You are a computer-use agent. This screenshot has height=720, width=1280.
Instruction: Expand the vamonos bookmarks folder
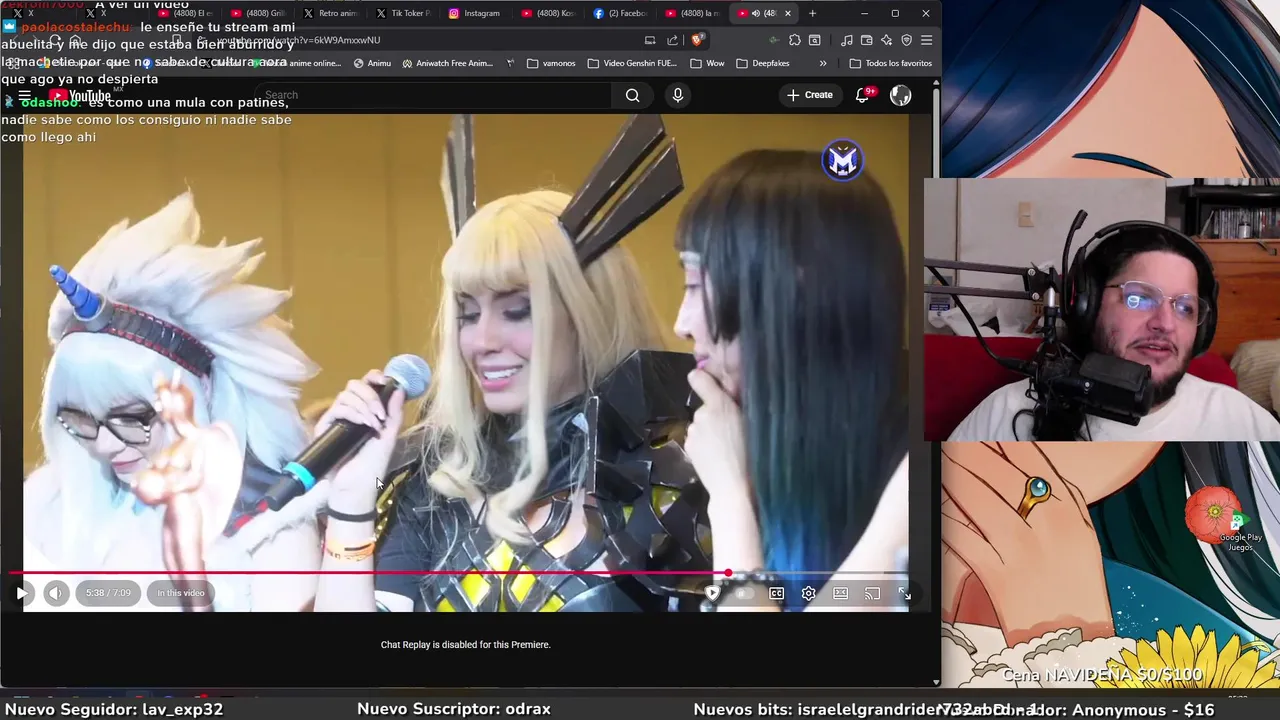click(551, 63)
